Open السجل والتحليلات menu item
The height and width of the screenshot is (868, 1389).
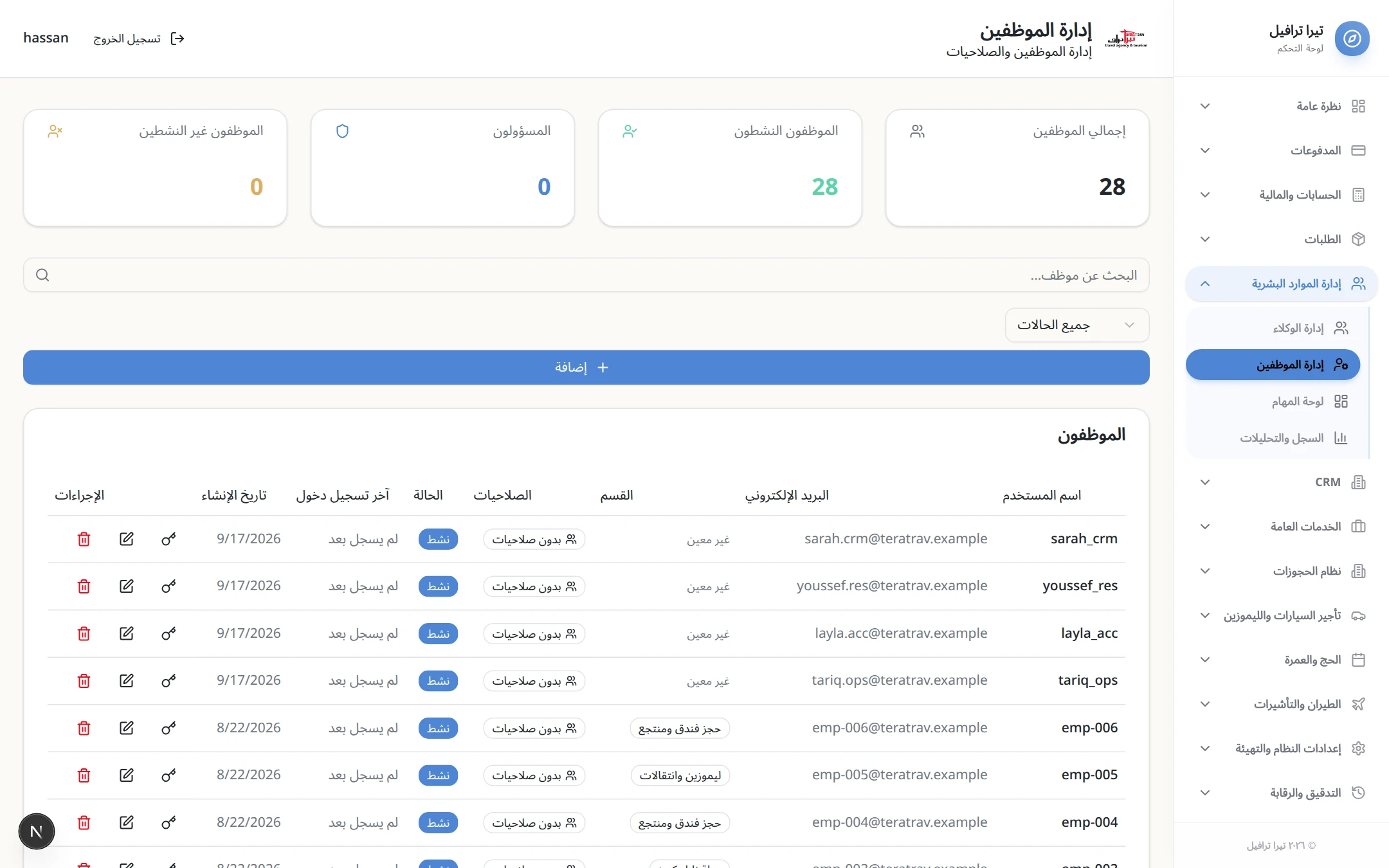(1273, 438)
